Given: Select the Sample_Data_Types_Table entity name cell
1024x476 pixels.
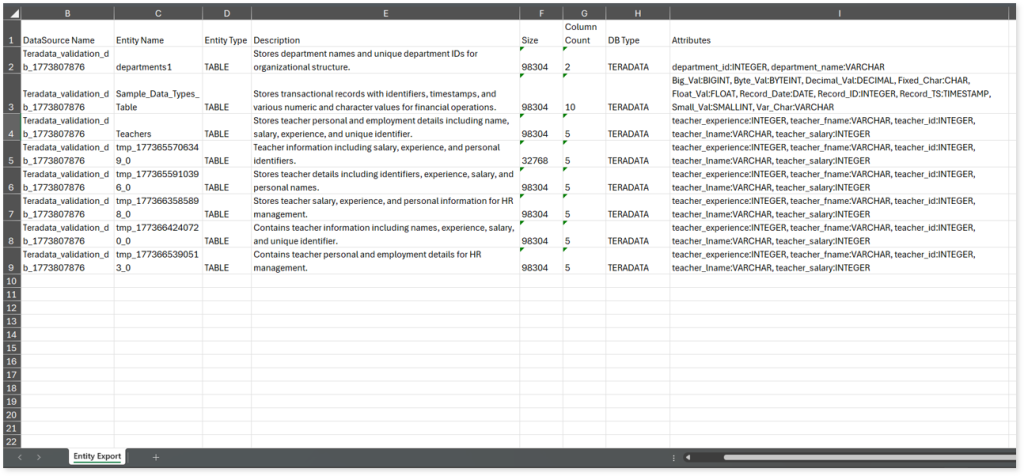Looking at the screenshot, I should [x=157, y=99].
